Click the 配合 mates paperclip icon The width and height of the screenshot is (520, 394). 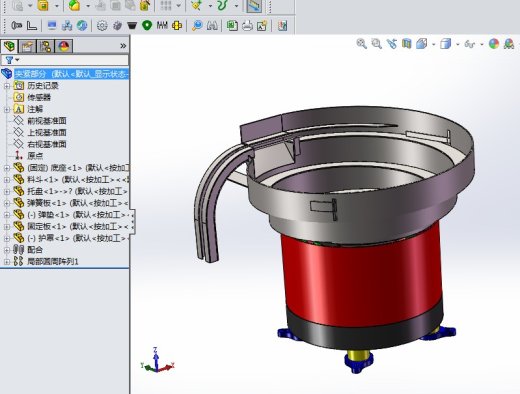18,250
